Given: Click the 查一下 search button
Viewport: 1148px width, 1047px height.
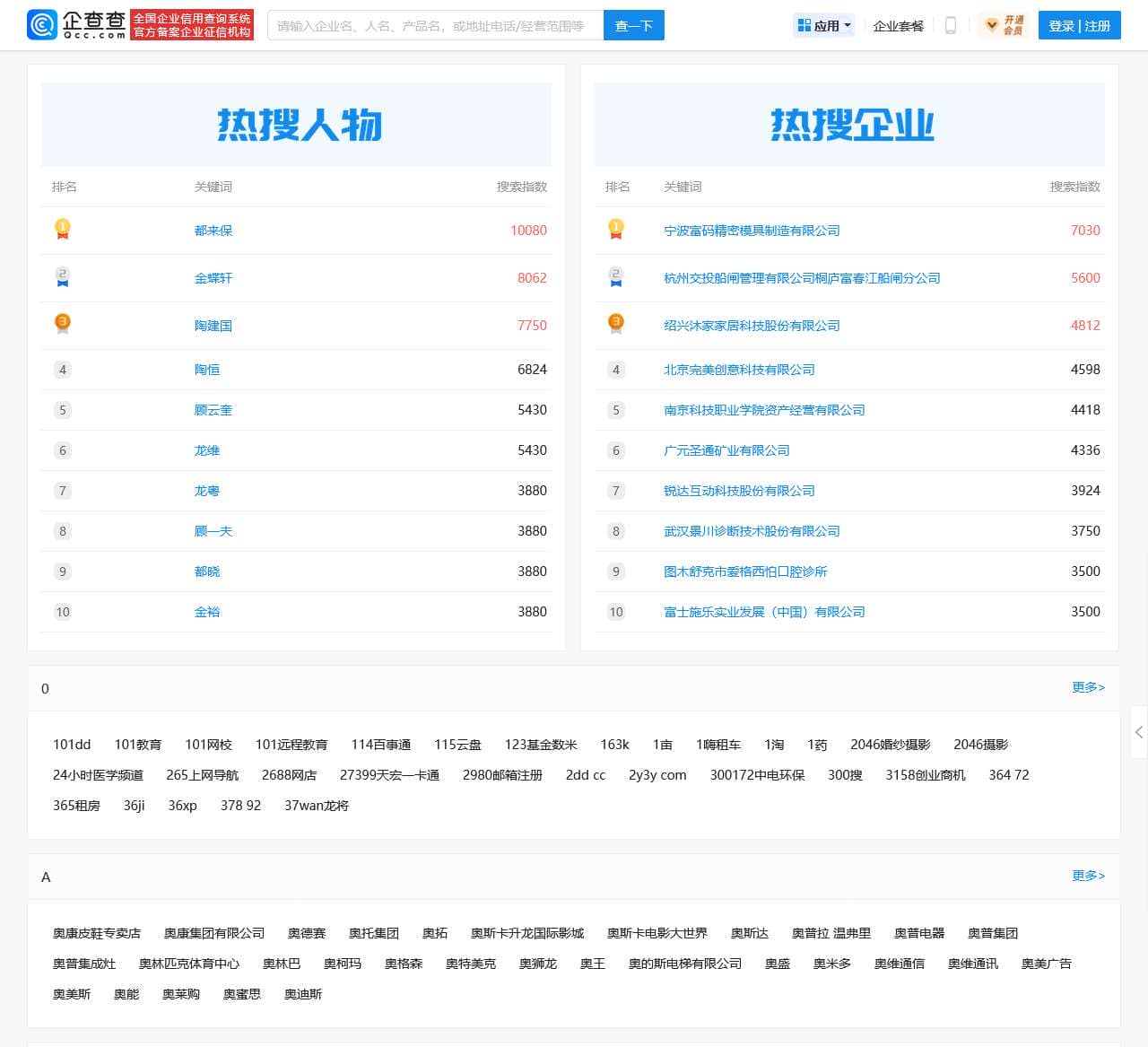Looking at the screenshot, I should (x=634, y=26).
